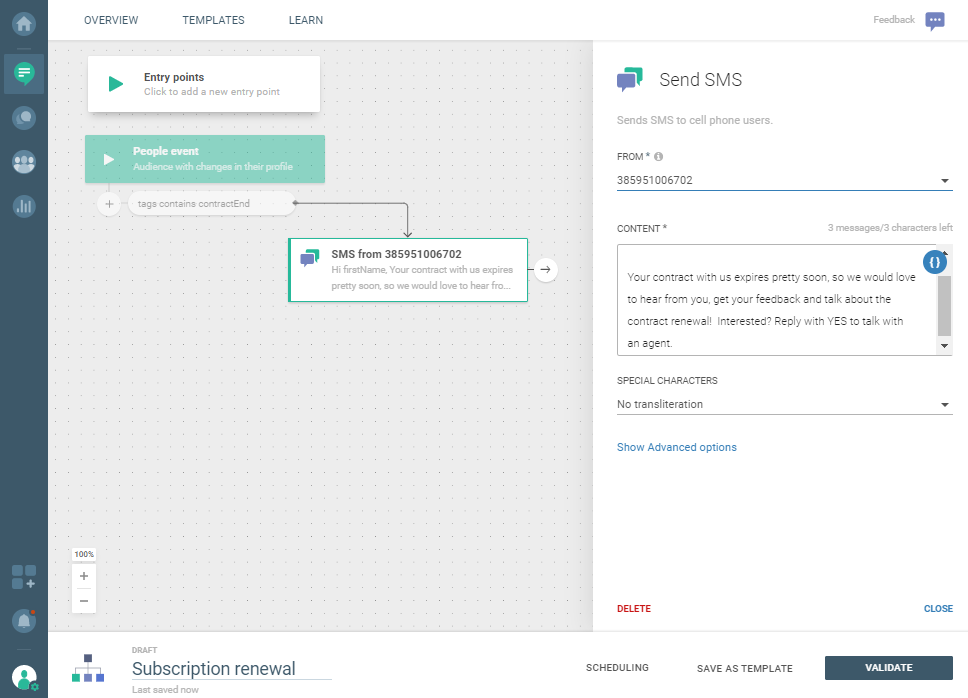
Task: Switch to the Templates tab
Action: click(213, 20)
